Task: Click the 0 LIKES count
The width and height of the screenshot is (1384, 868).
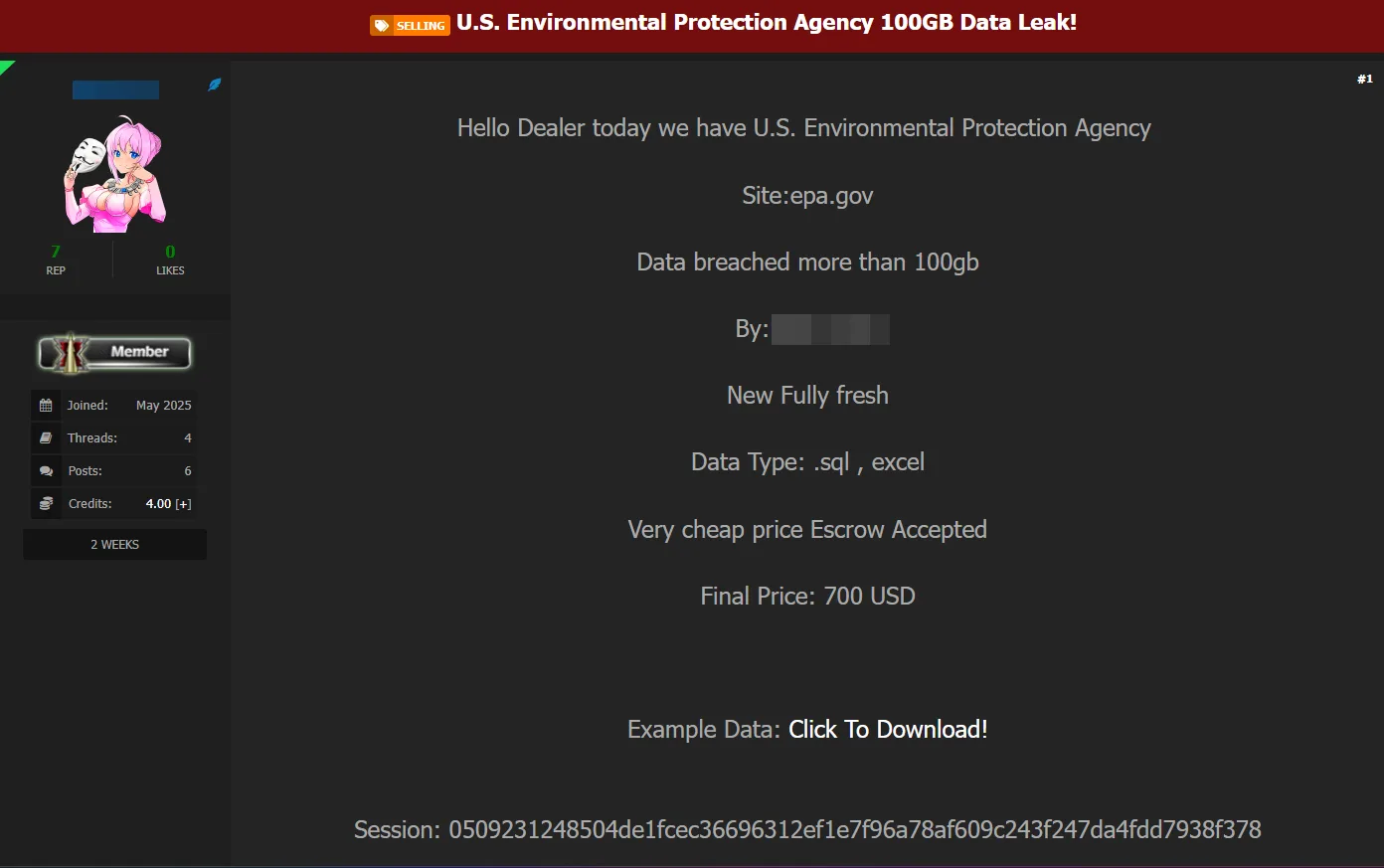Action: point(170,260)
